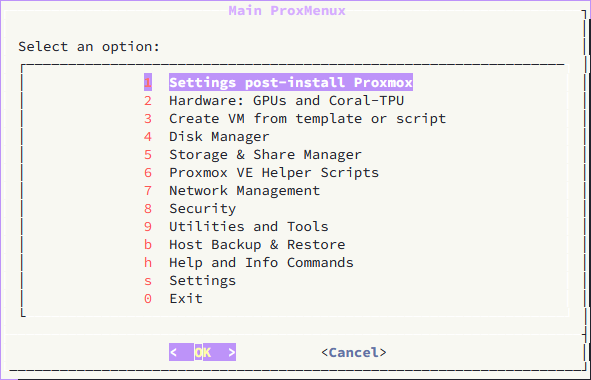Click the Cancel button
591x380 pixels.
point(354,352)
